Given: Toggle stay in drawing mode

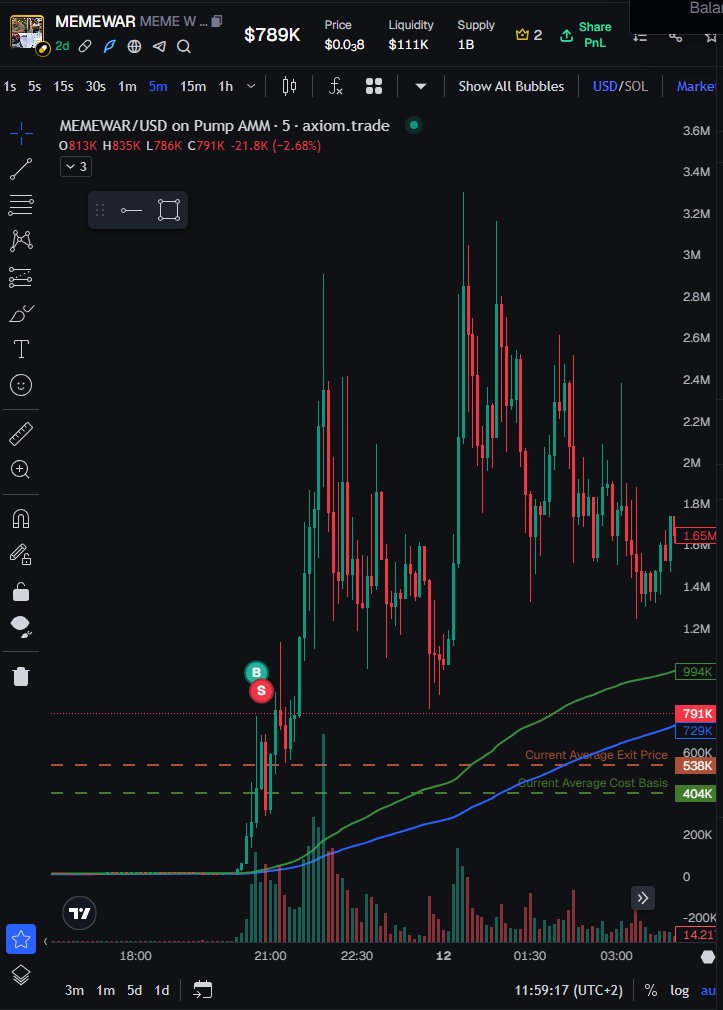Looking at the screenshot, I should tap(21, 555).
